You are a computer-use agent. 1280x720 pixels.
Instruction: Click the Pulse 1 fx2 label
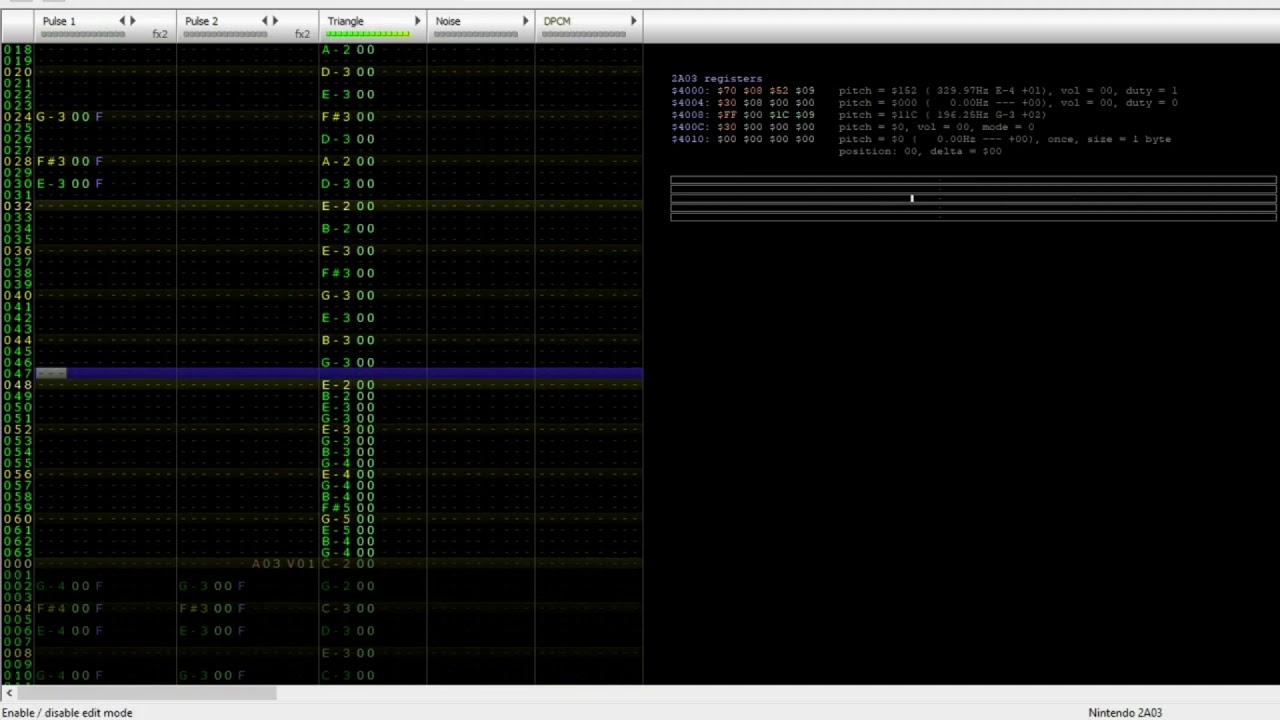pyautogui.click(x=160, y=35)
